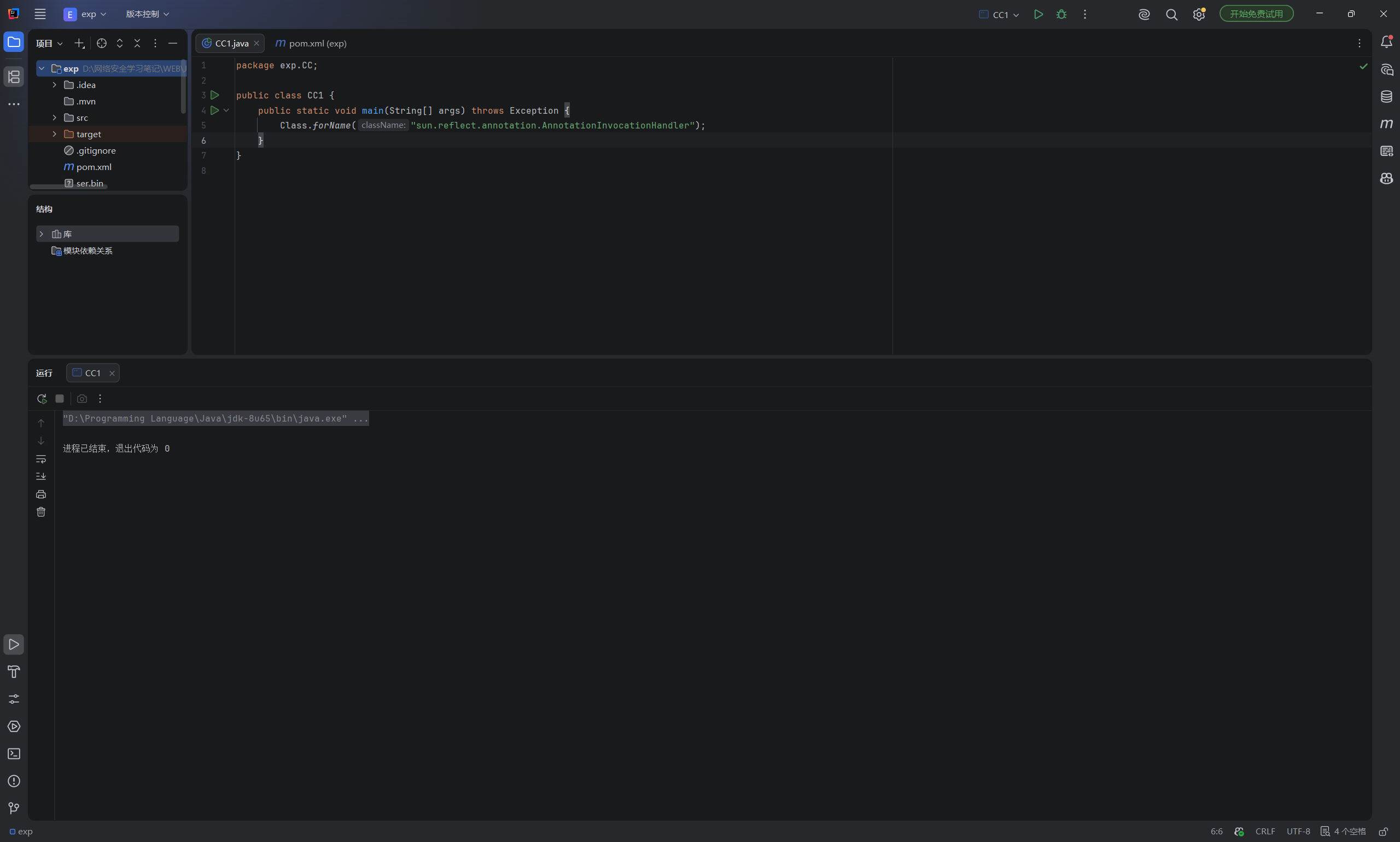Open the Problems tool window
Image resolution: width=1400 pixels, height=842 pixels.
pos(14,781)
